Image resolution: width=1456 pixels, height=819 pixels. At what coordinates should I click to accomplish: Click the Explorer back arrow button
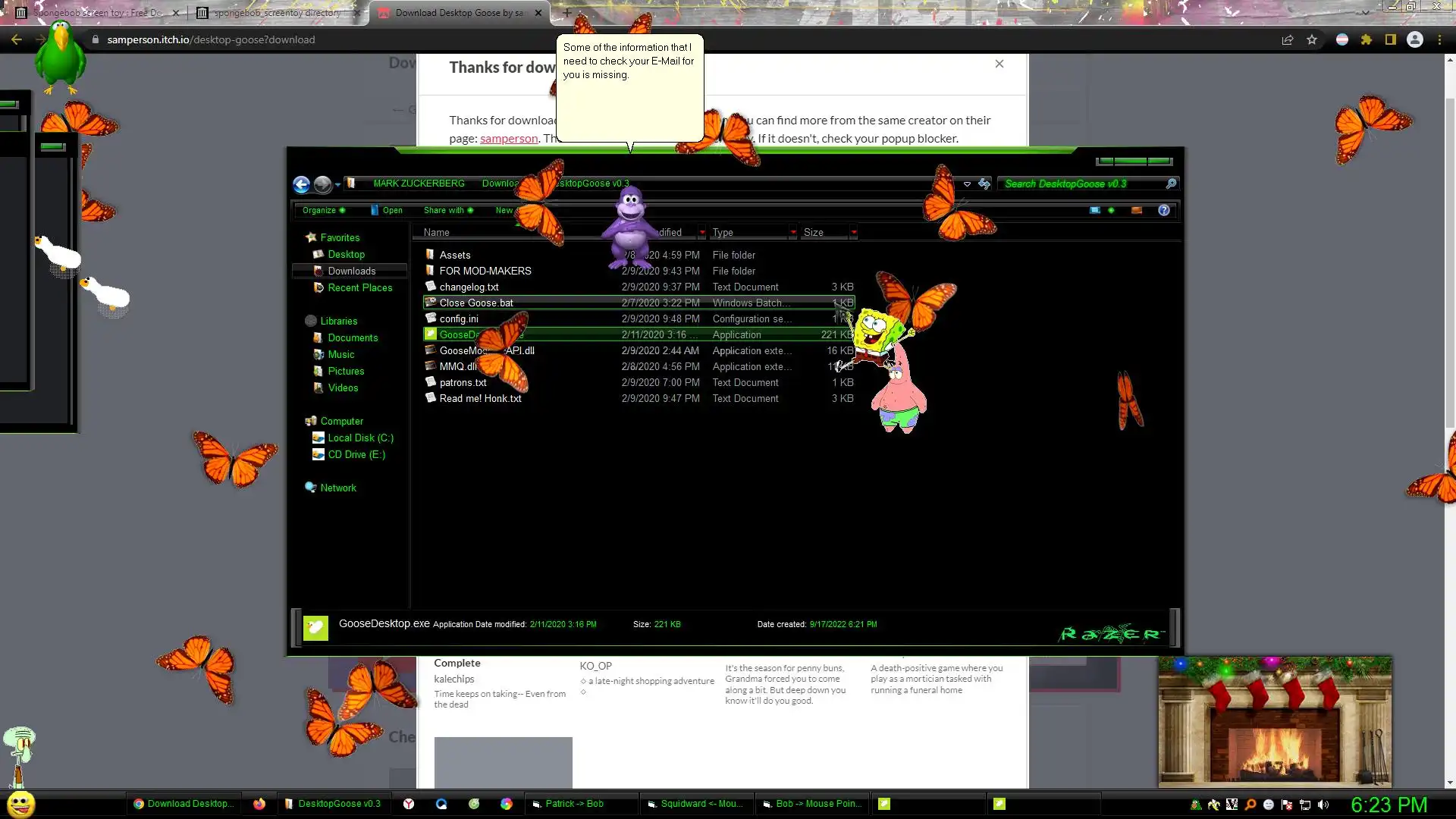[301, 184]
